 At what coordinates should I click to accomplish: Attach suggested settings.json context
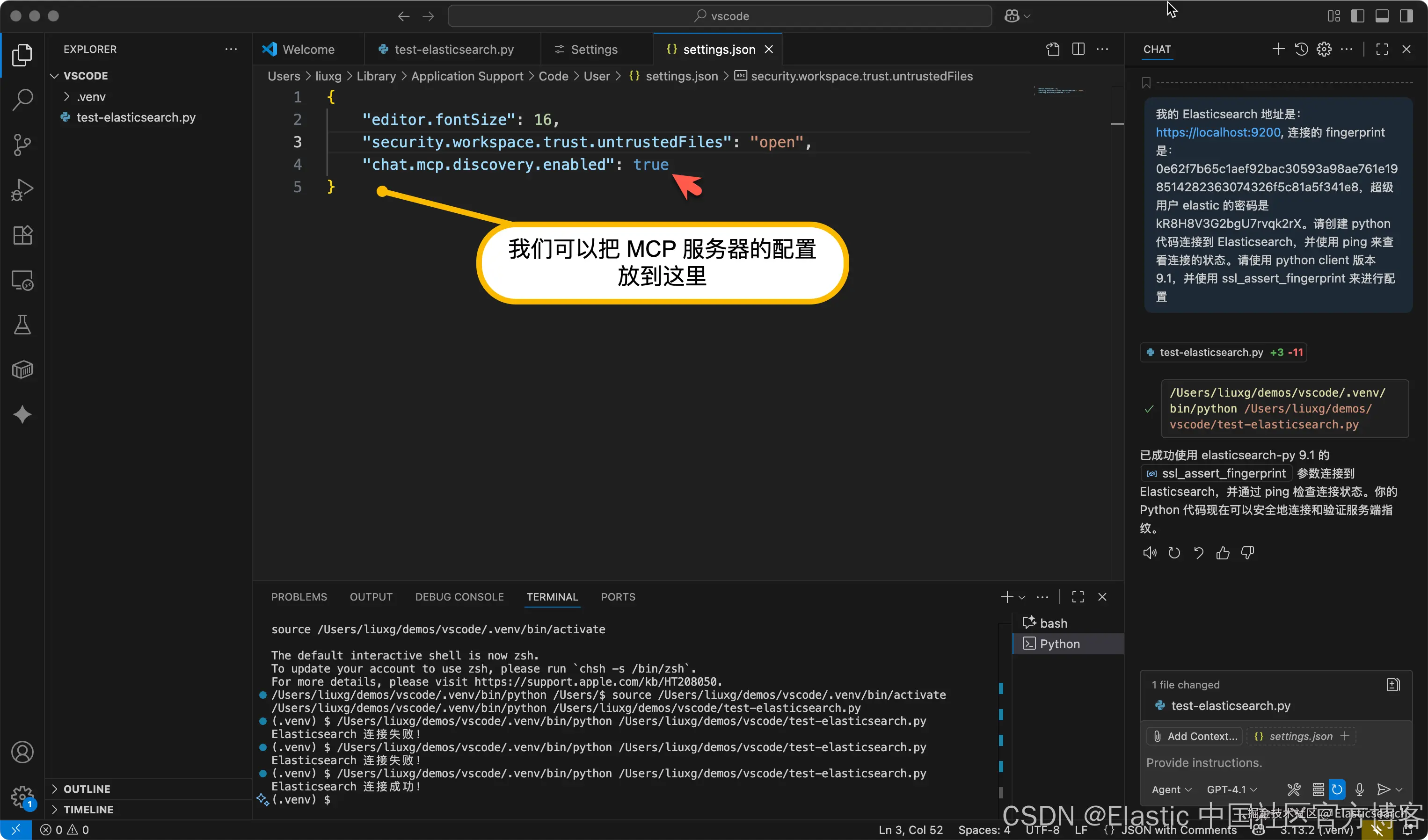[1301, 736]
